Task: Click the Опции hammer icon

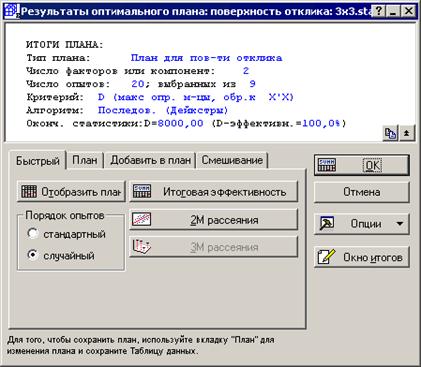Action: tap(327, 223)
